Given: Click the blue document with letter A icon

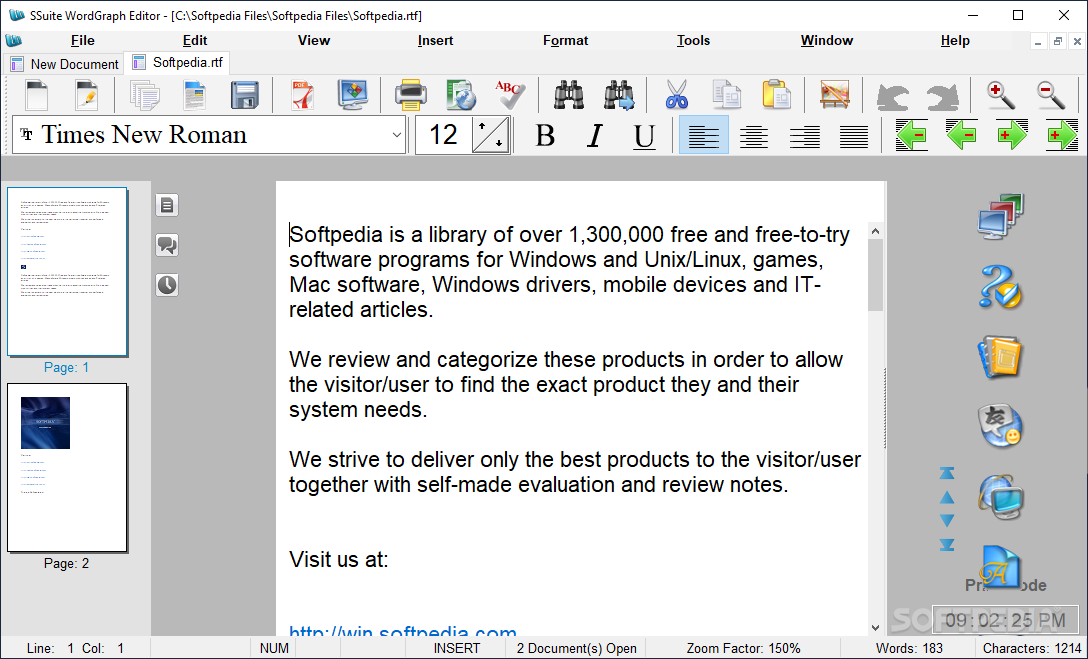Looking at the screenshot, I should click(1000, 567).
